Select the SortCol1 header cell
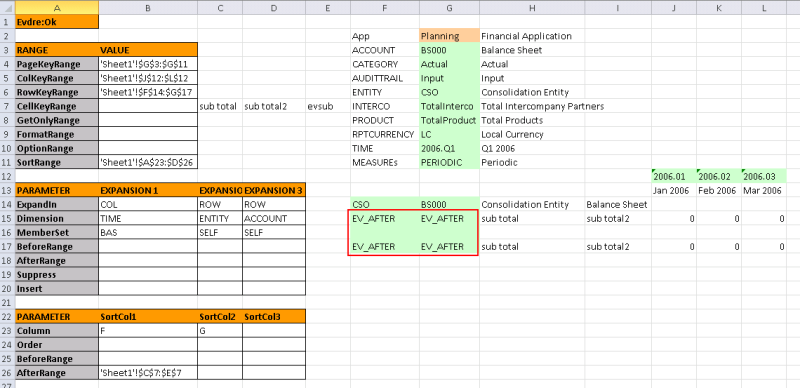 pyautogui.click(x=148, y=317)
